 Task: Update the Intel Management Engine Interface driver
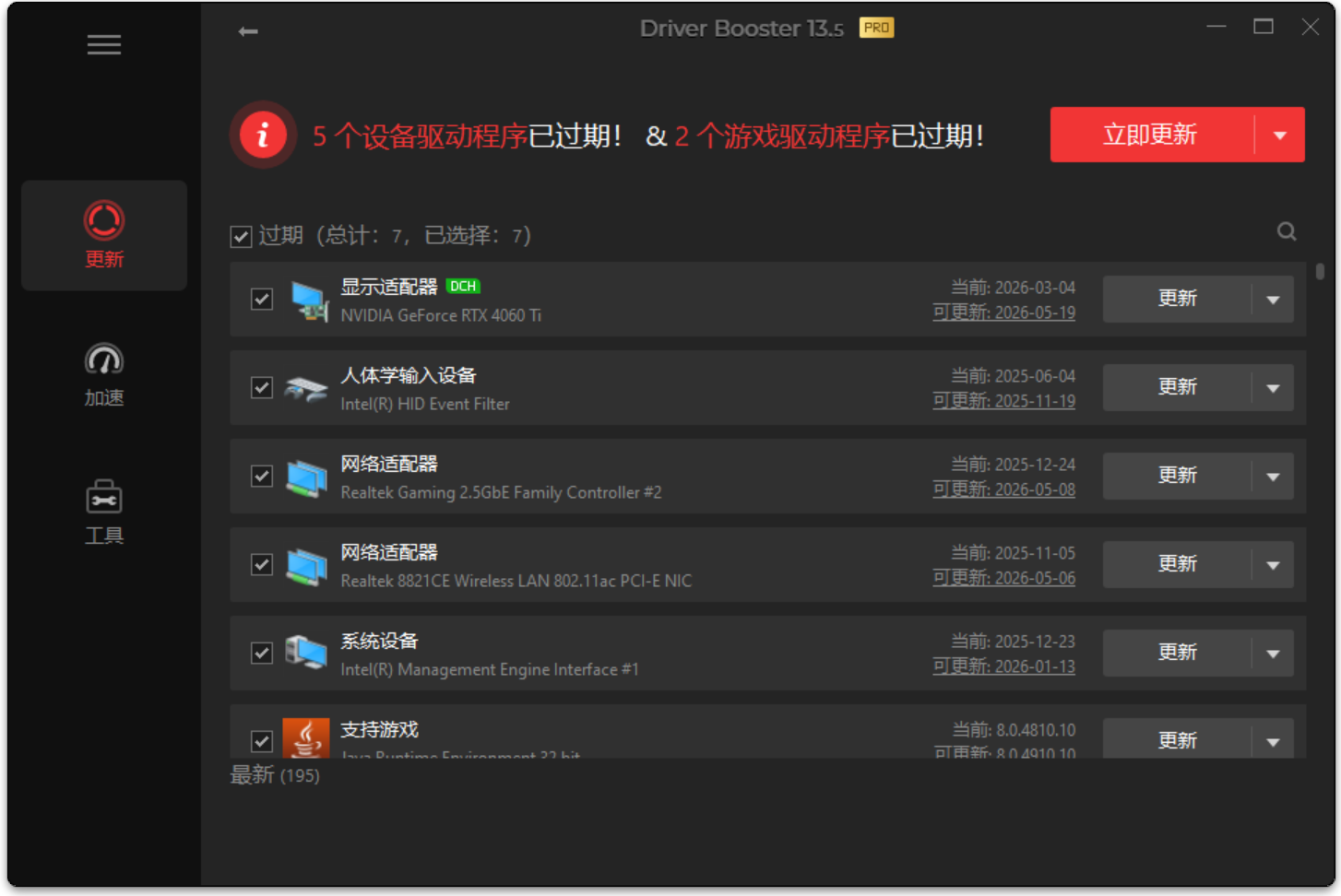click(x=1177, y=653)
